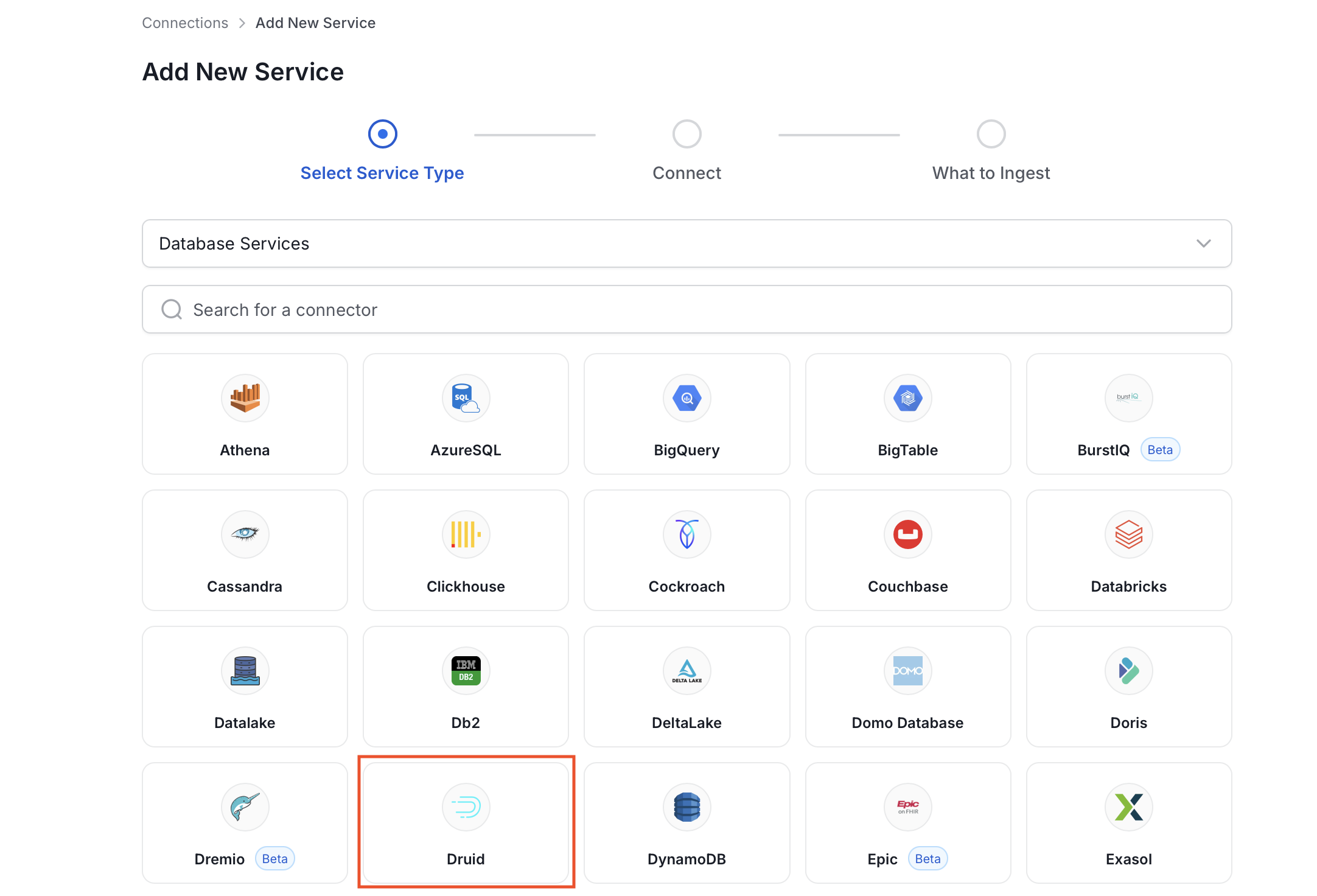Pick the Epic on FHIR icon
Viewport: 1317px width, 896px height.
pyautogui.click(x=908, y=807)
